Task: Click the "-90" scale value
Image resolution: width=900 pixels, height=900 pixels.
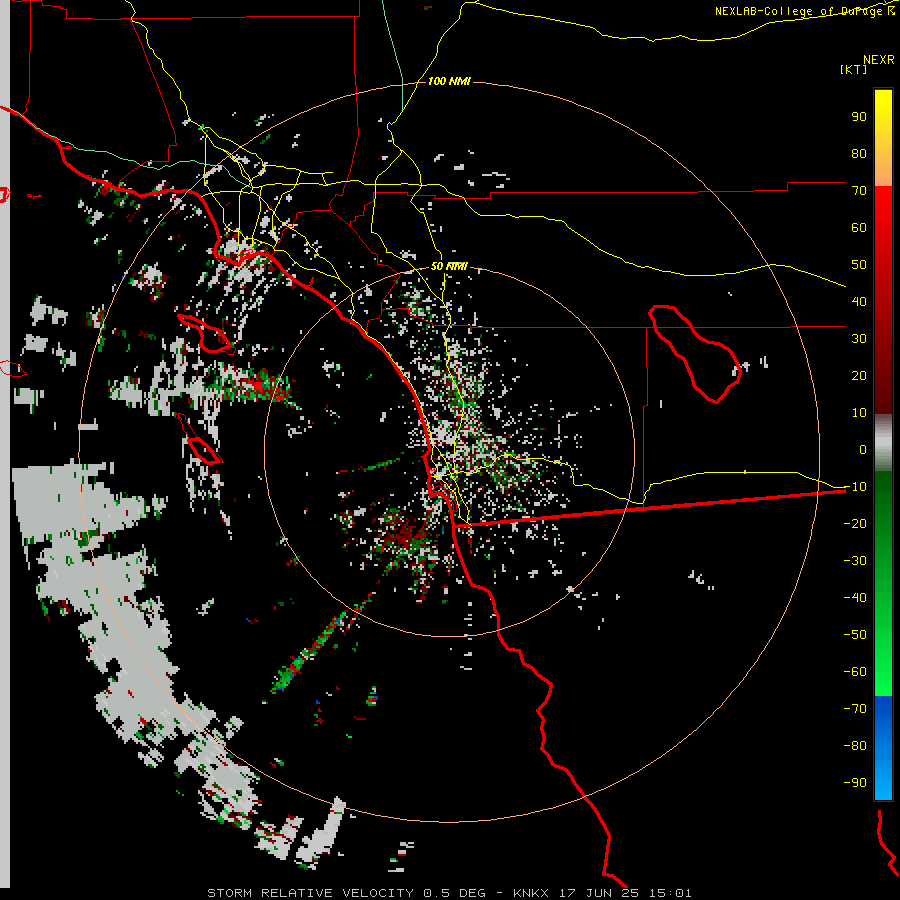Action: (855, 783)
